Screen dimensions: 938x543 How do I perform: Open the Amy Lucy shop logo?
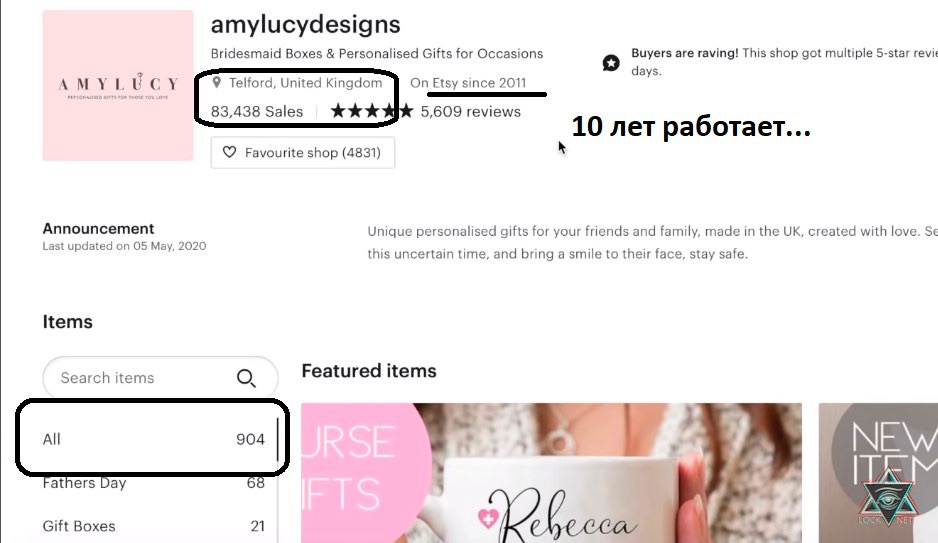118,86
